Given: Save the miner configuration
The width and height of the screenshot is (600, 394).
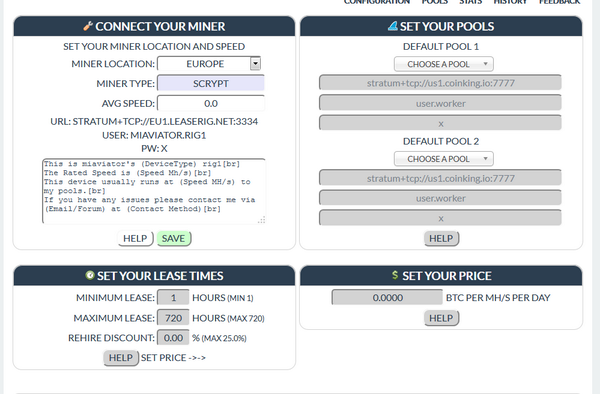Looking at the screenshot, I should point(173,238).
